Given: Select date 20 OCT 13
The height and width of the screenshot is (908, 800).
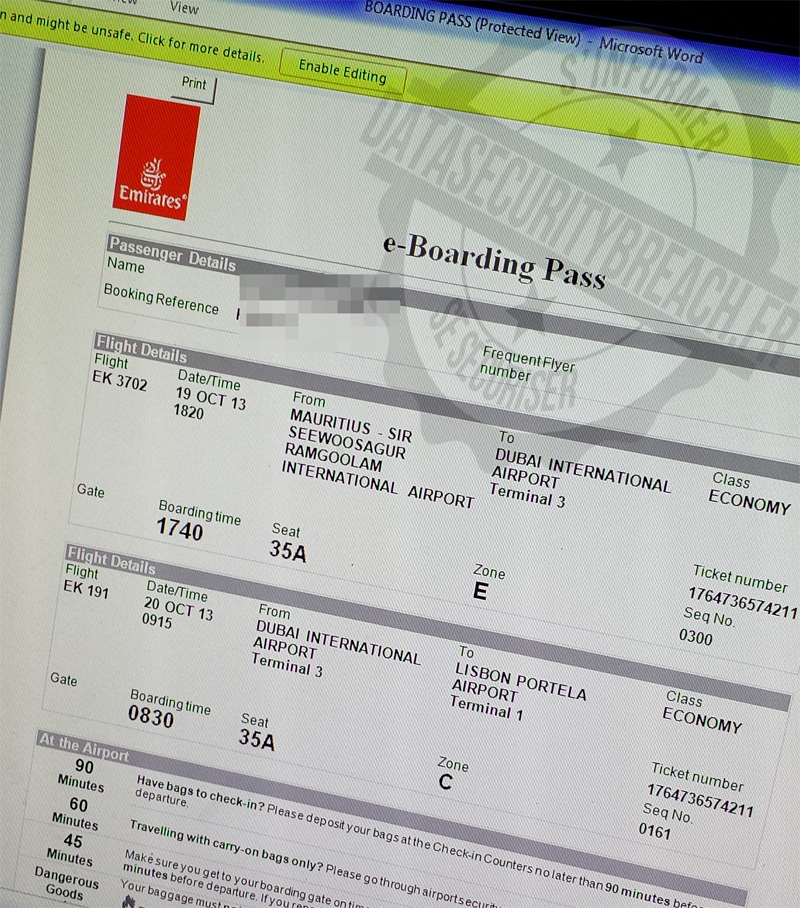Looking at the screenshot, I should pos(178,609).
